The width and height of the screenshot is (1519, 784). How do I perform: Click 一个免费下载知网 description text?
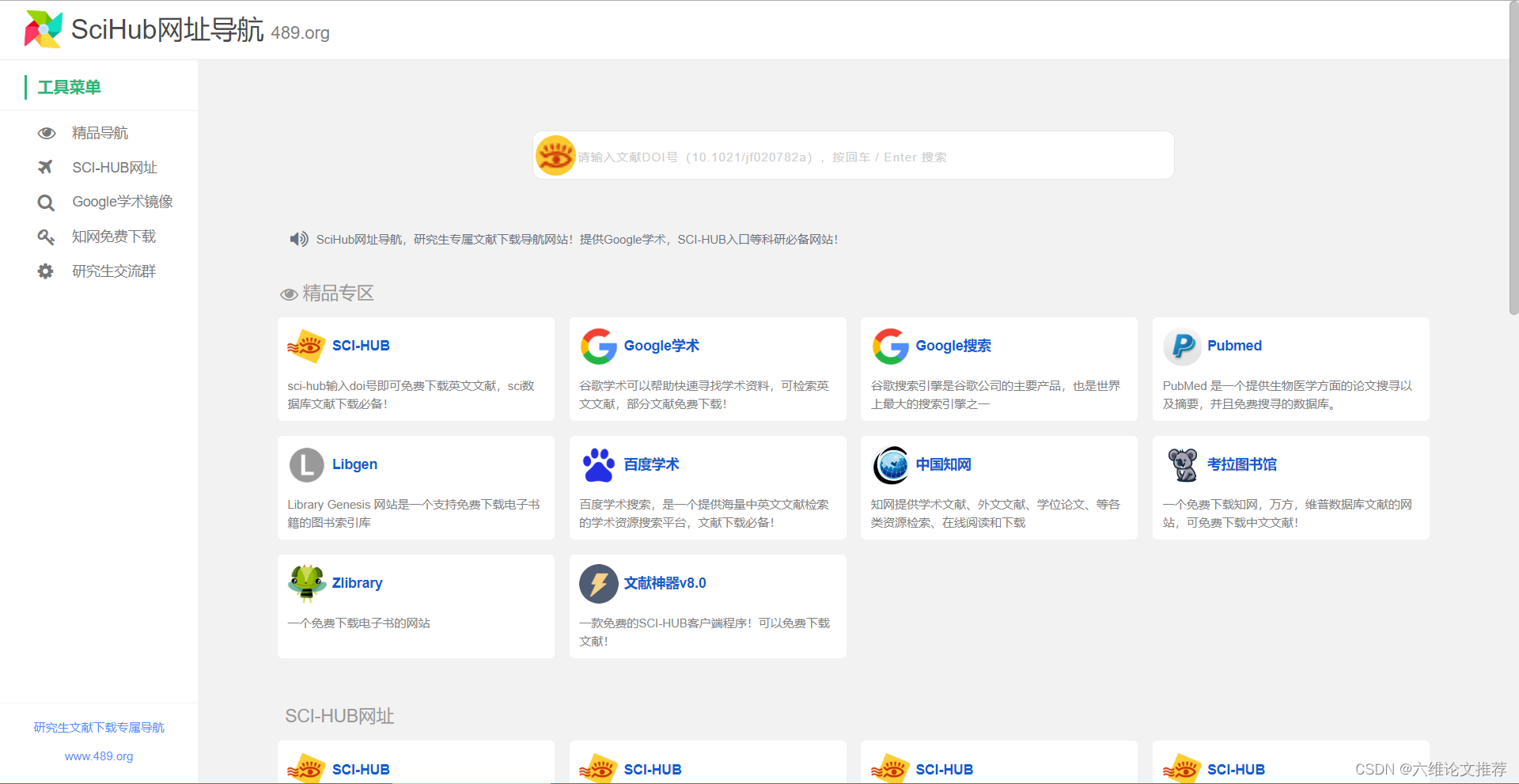coord(1287,513)
